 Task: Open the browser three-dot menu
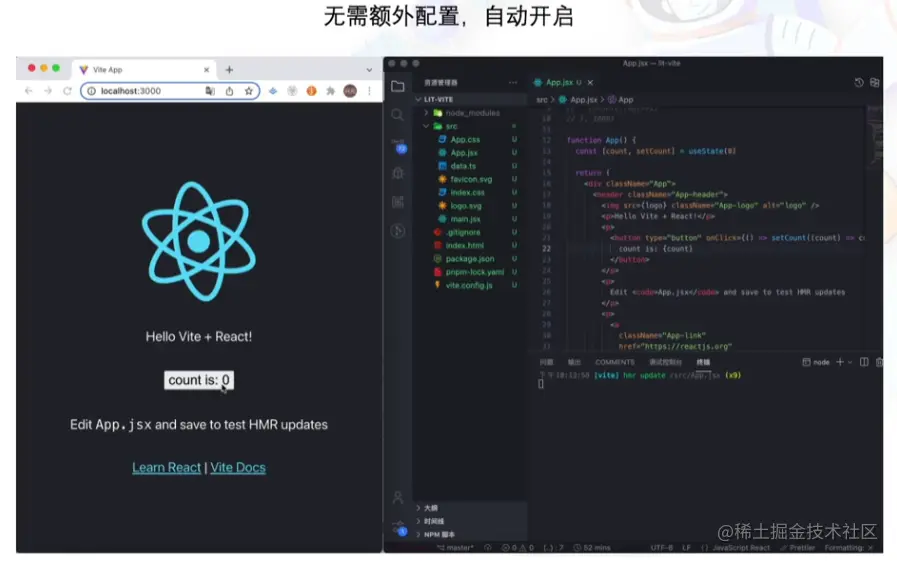[370, 91]
